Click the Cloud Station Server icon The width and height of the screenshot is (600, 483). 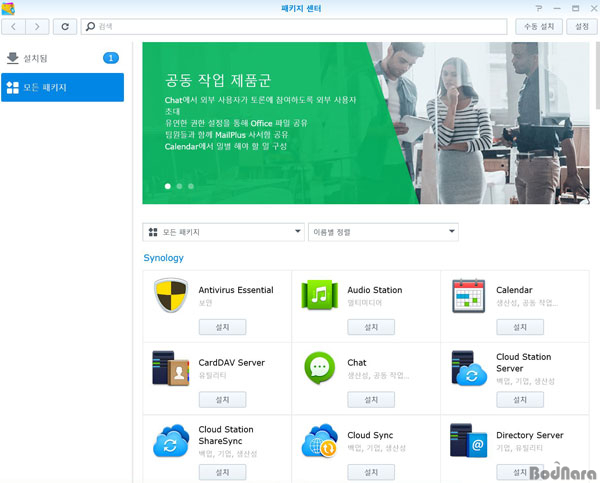point(469,368)
